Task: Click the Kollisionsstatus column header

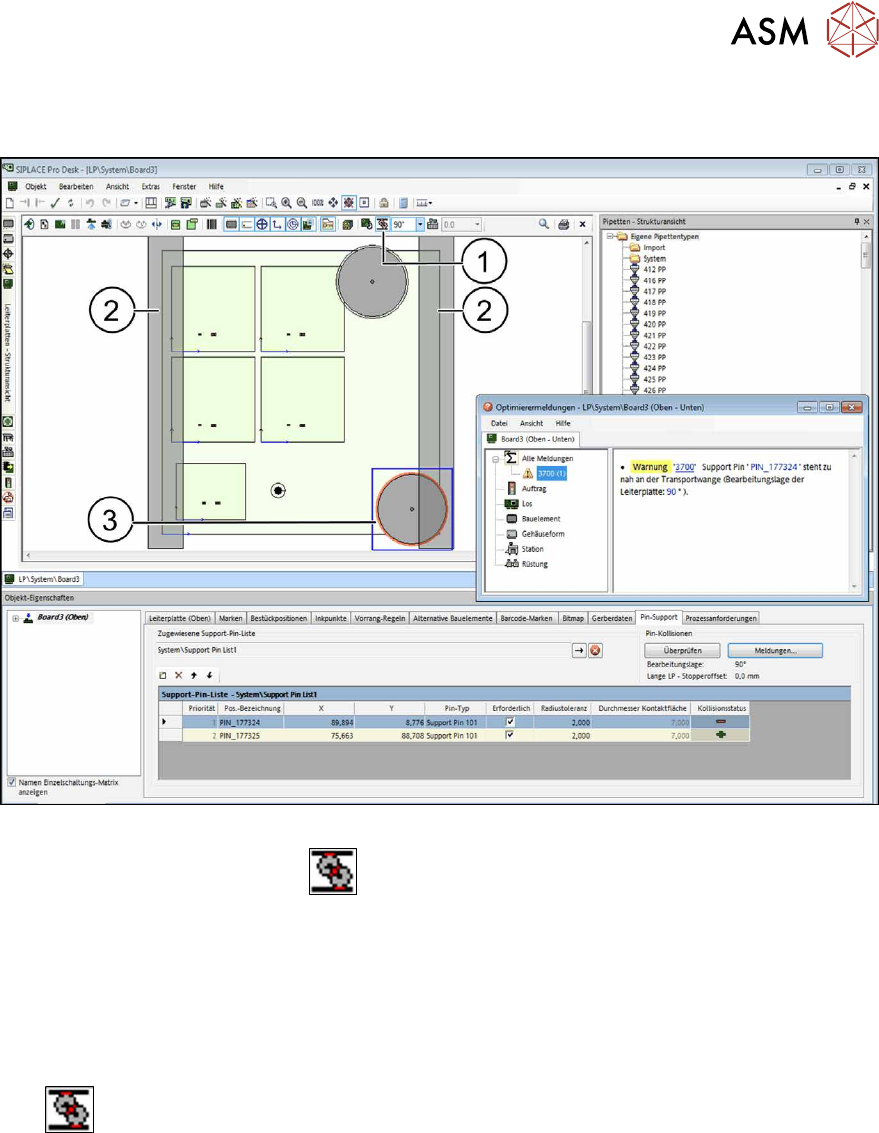Action: (721, 708)
